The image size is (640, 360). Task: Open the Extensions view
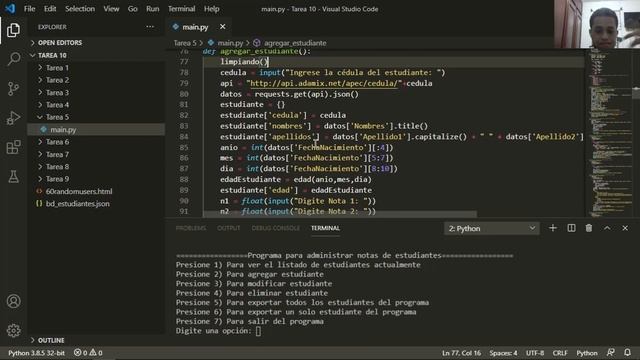[x=13, y=147]
